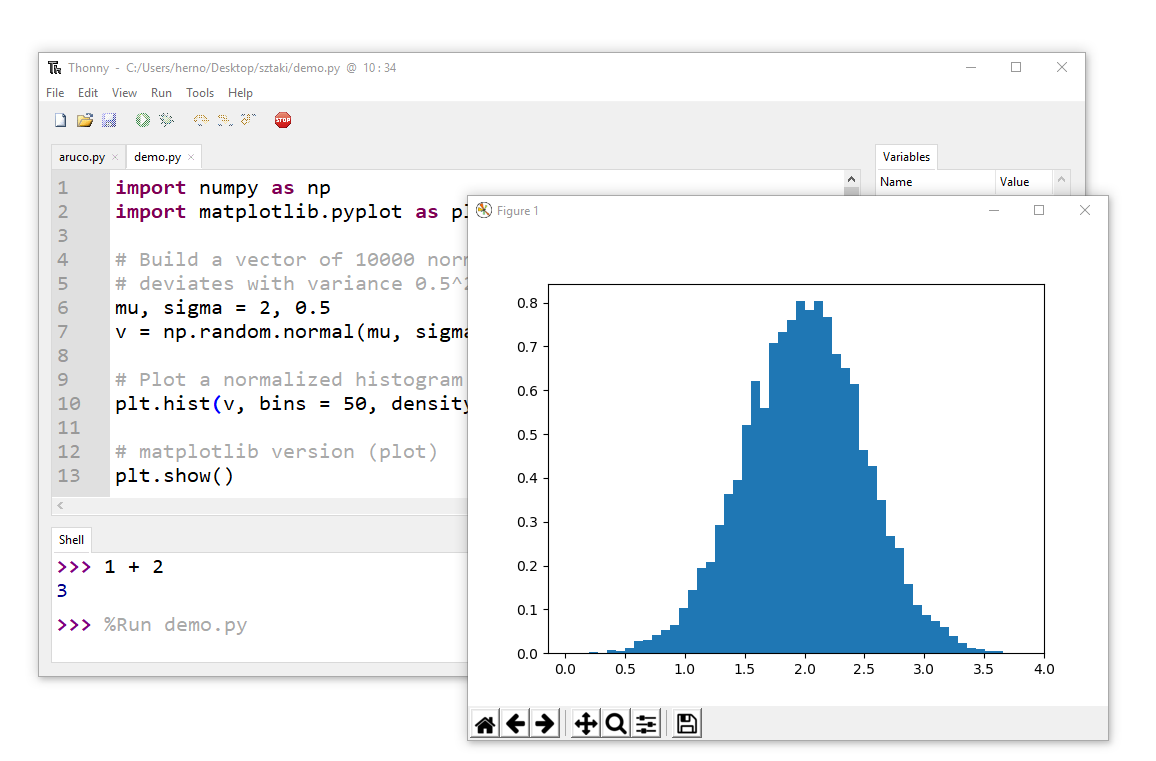This screenshot has height=761, width=1156.
Task: Click the '# matplotlib version (plot)' comment
Action: click(x=276, y=452)
